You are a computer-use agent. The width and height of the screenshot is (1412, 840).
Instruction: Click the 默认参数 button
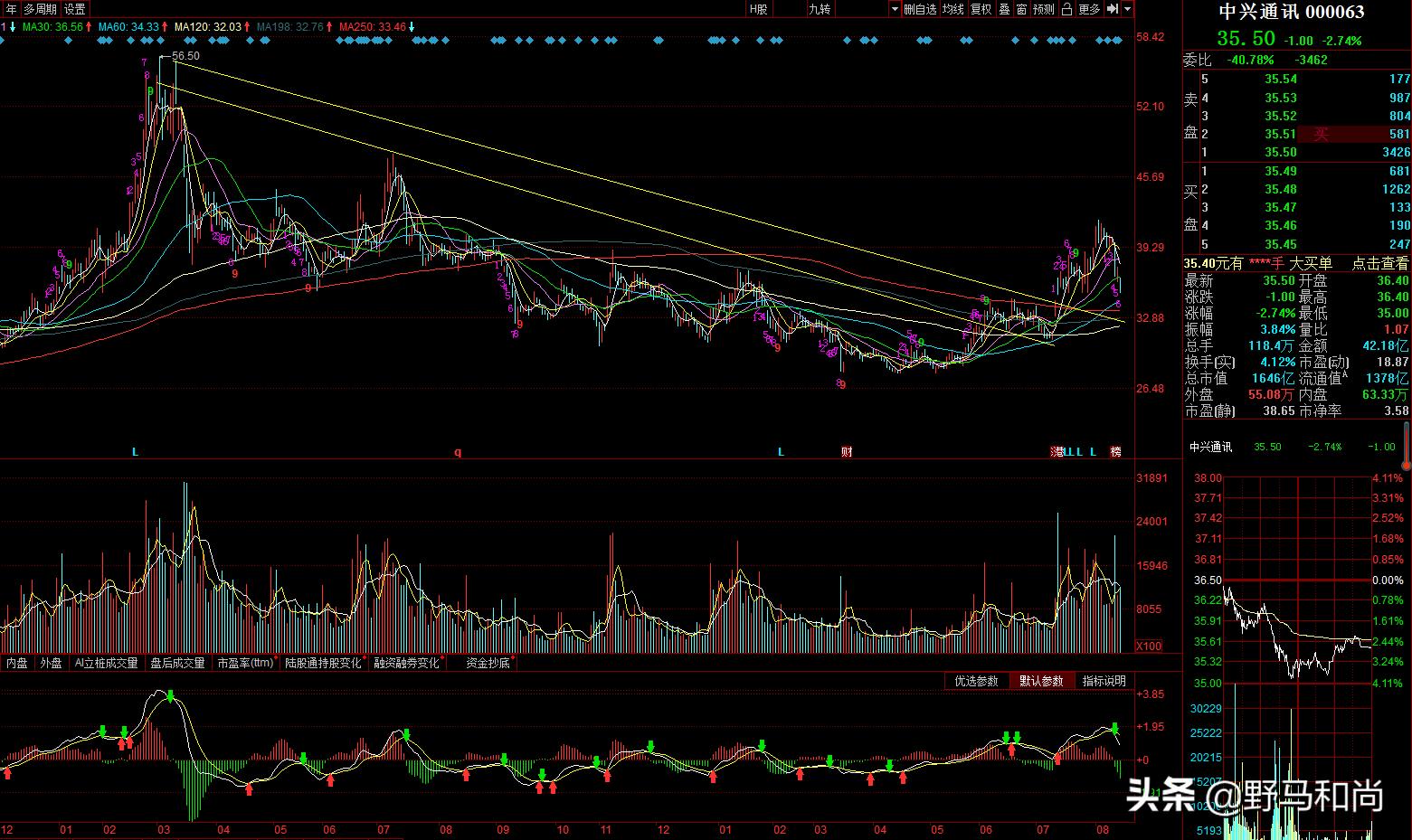(1041, 681)
